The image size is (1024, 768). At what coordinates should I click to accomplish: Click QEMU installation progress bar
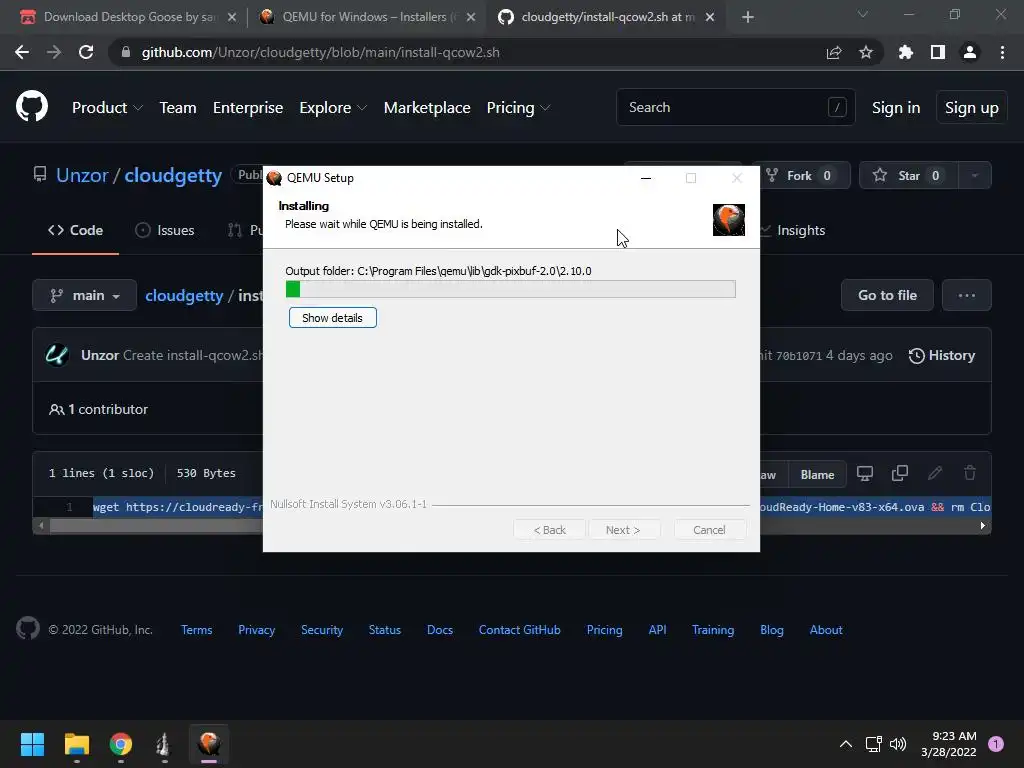(x=511, y=289)
